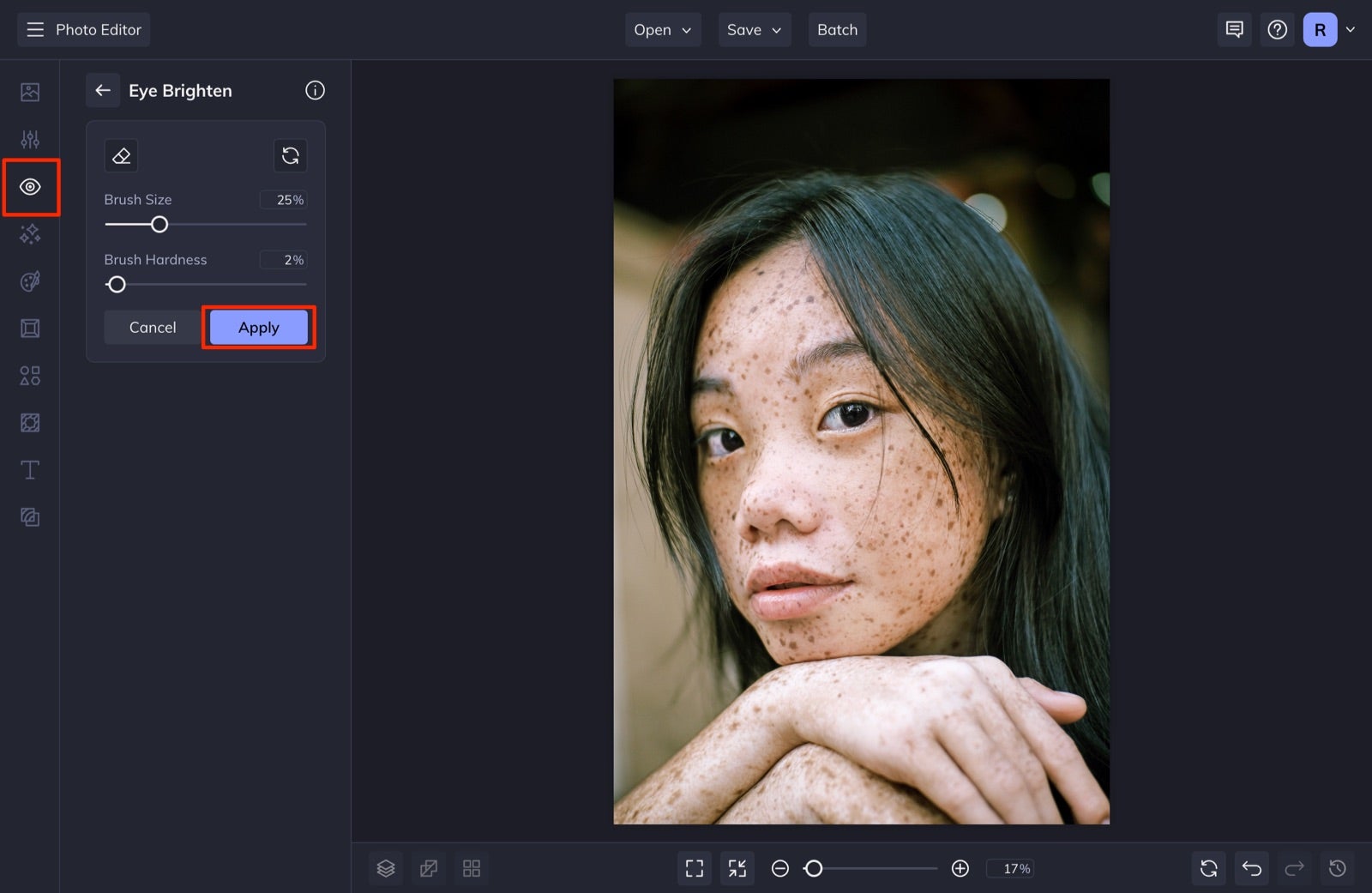1372x893 pixels.
Task: Open the hamburger menu
Action: tap(34, 29)
